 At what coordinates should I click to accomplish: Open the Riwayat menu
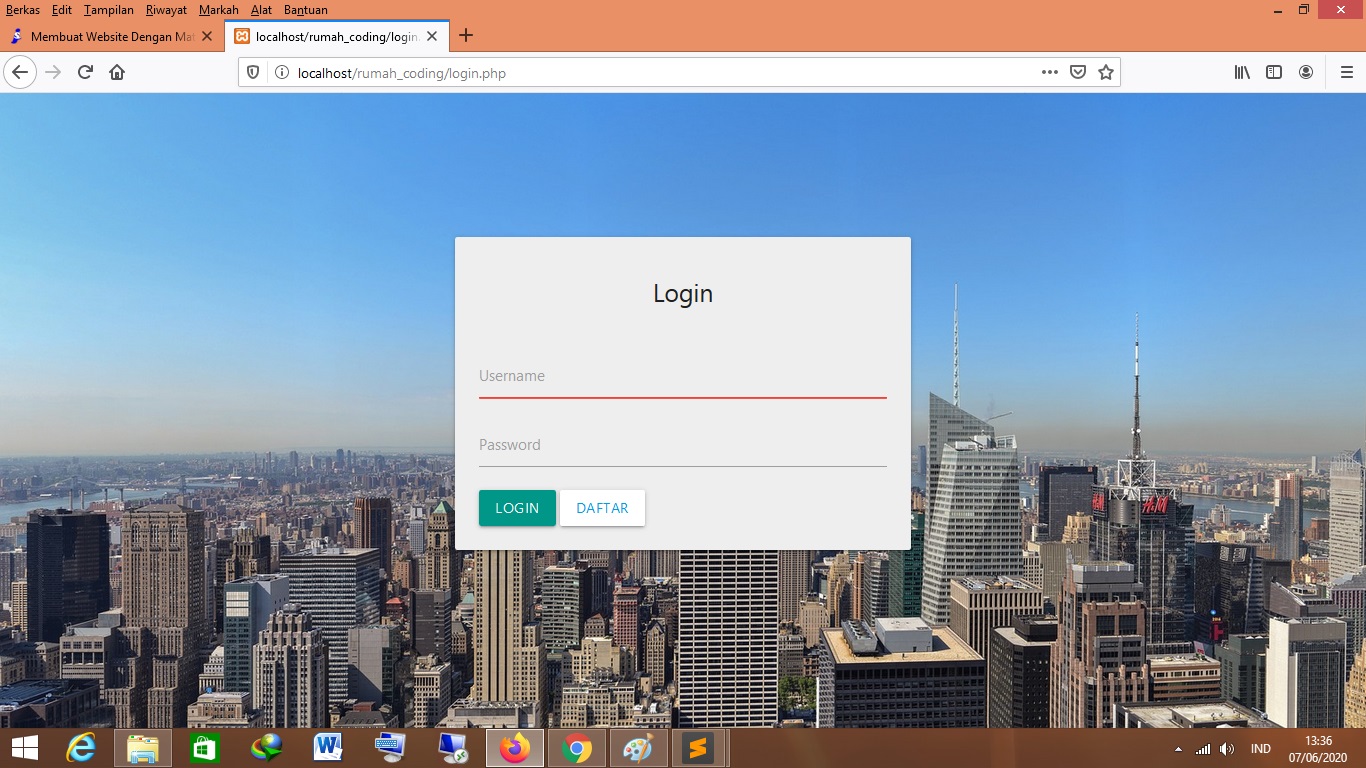pos(166,10)
